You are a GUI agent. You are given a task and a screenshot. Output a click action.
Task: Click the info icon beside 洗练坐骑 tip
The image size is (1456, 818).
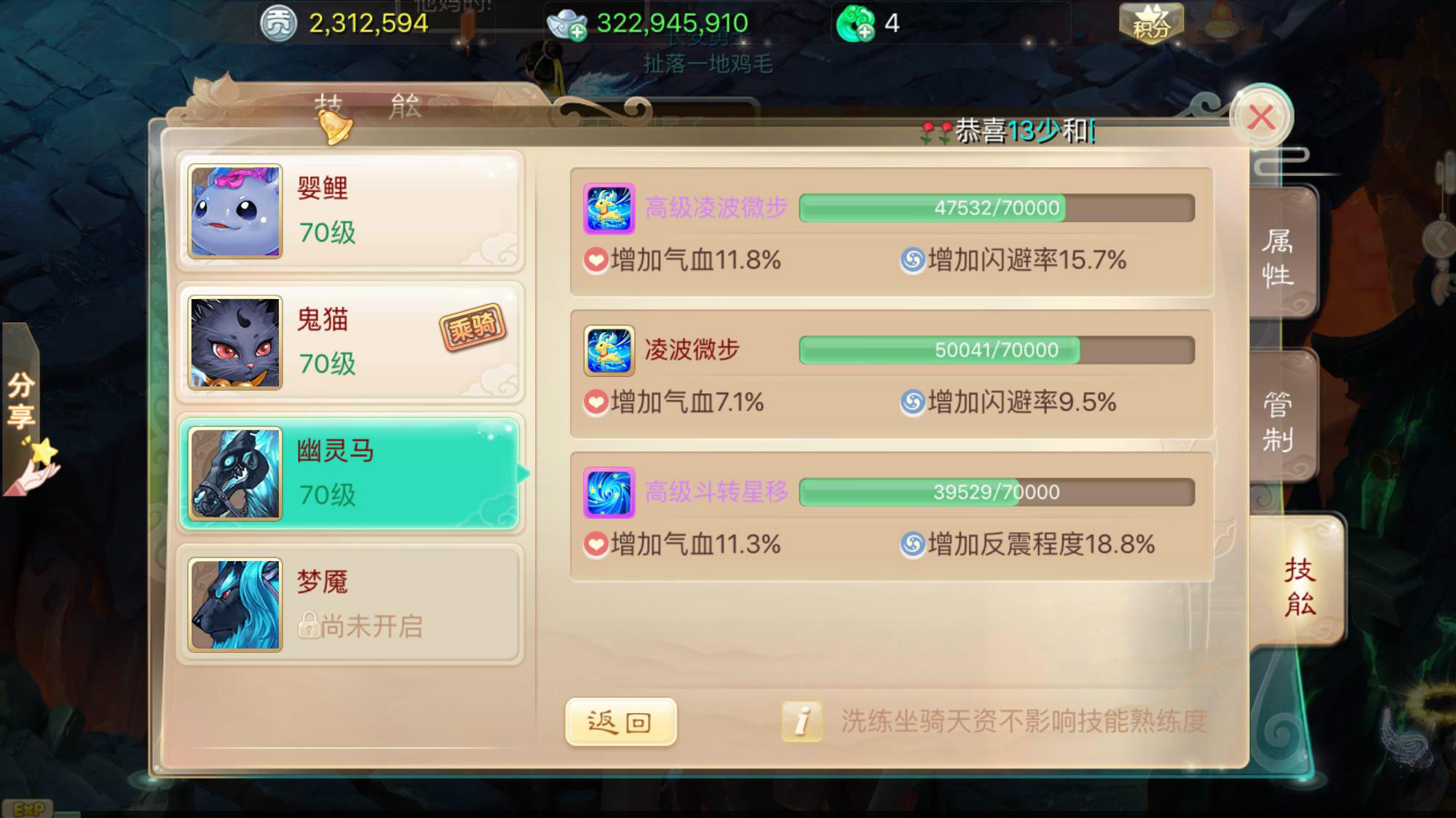point(802,721)
